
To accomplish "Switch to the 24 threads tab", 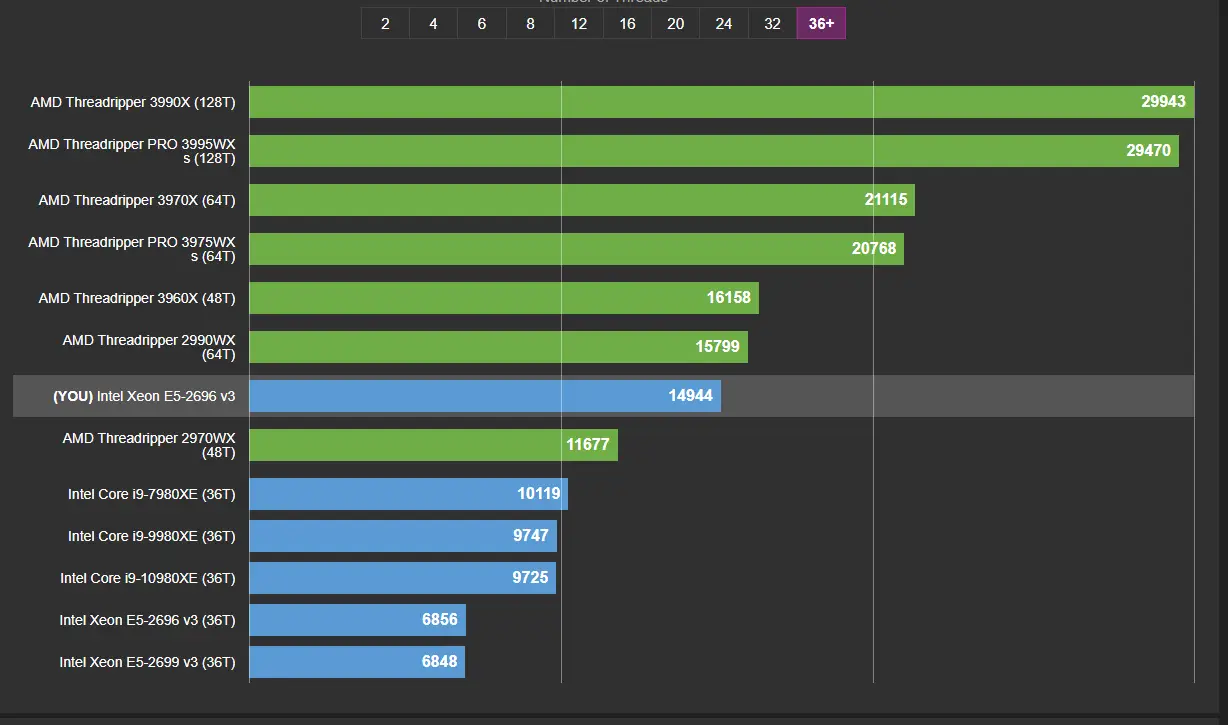I will coord(724,23).
